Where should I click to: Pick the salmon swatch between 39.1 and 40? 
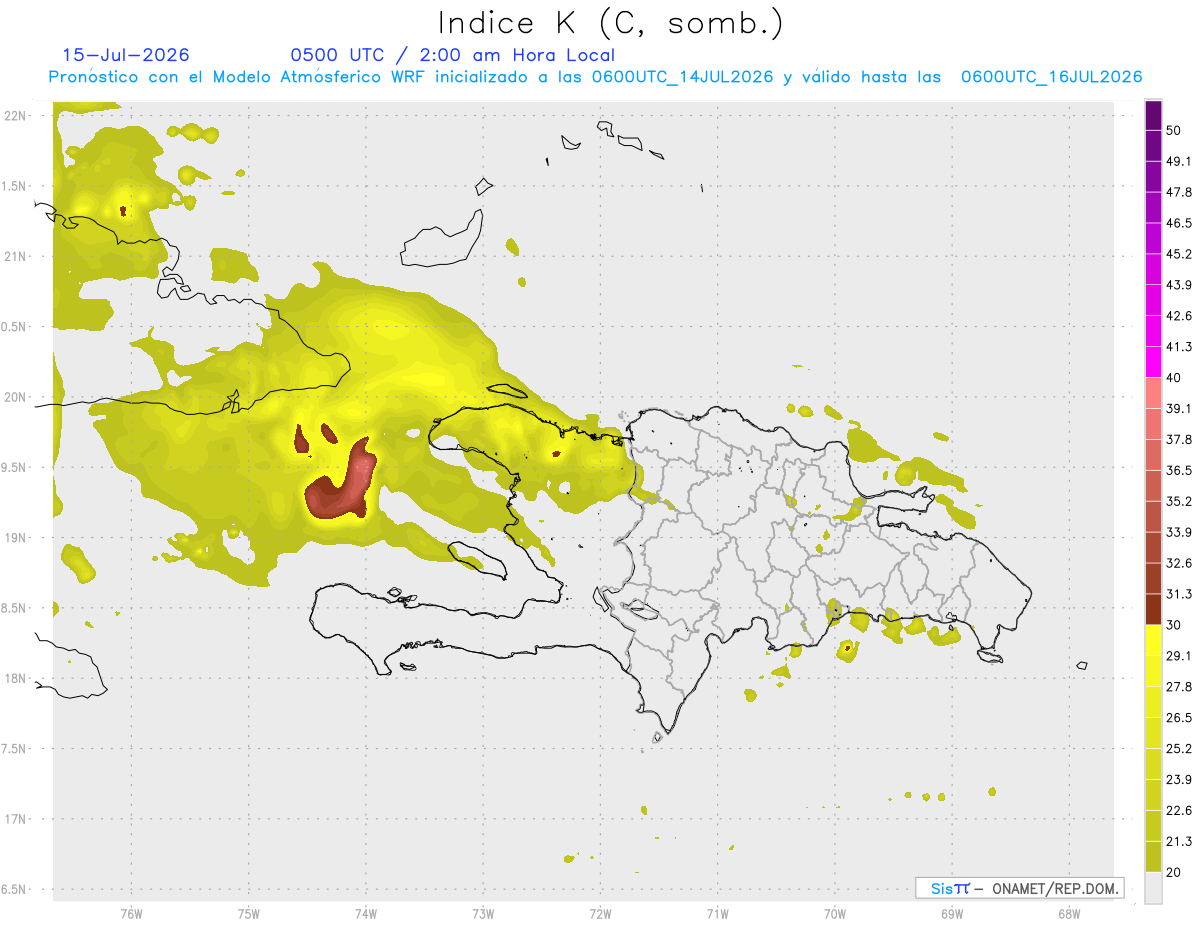[x=1153, y=393]
